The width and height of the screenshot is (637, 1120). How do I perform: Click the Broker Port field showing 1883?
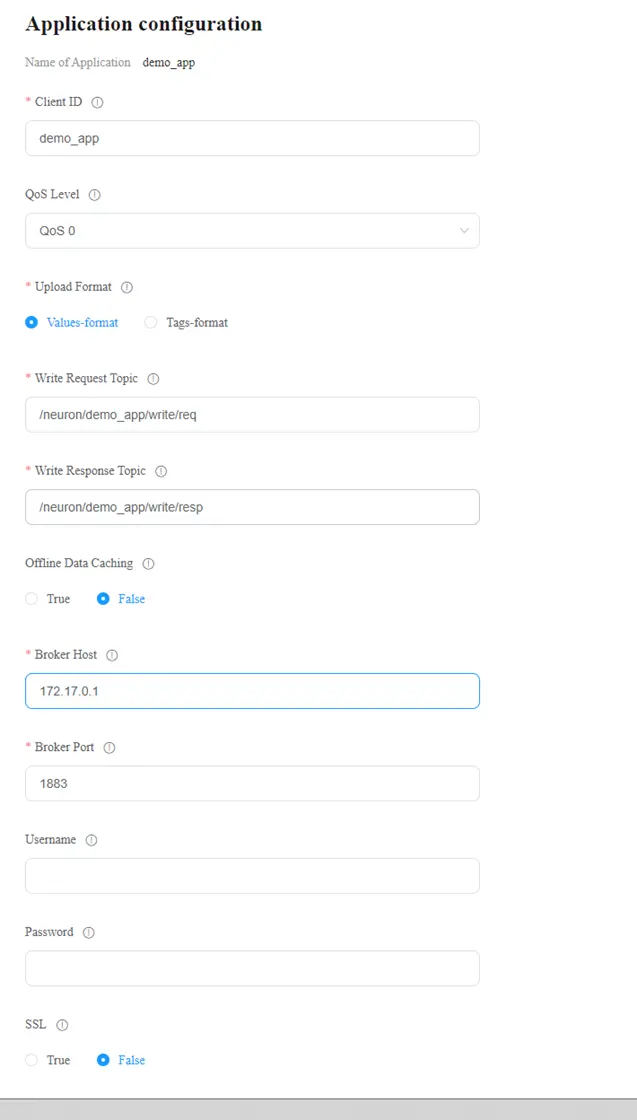pyautogui.click(x=251, y=784)
